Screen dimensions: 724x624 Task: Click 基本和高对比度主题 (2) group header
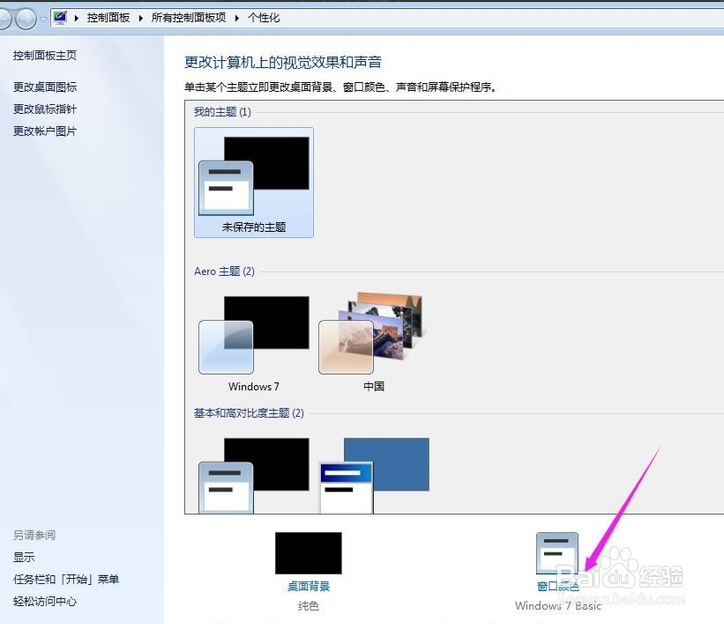249,413
